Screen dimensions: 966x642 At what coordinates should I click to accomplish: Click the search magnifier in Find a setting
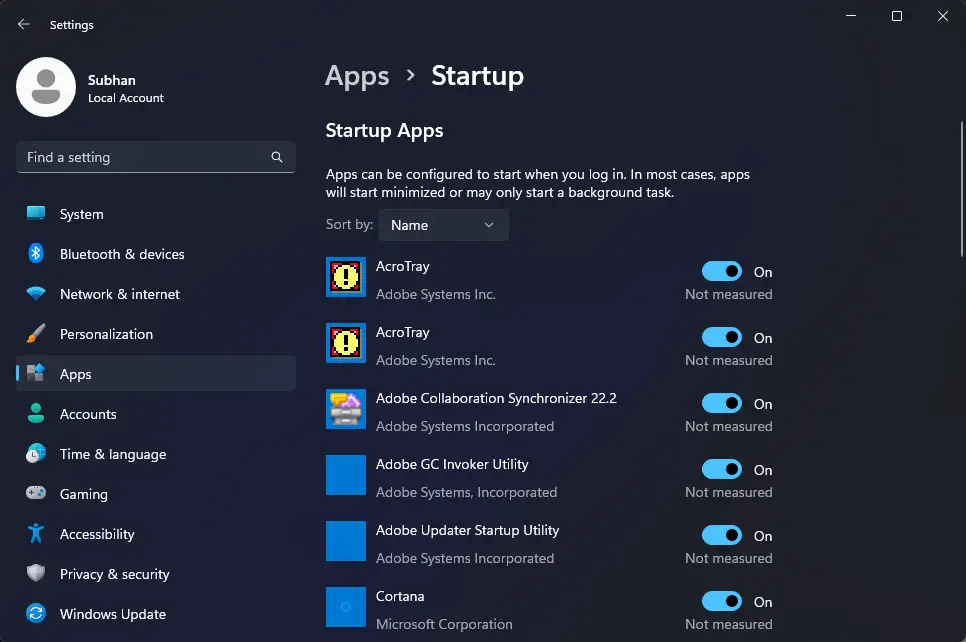click(x=277, y=157)
